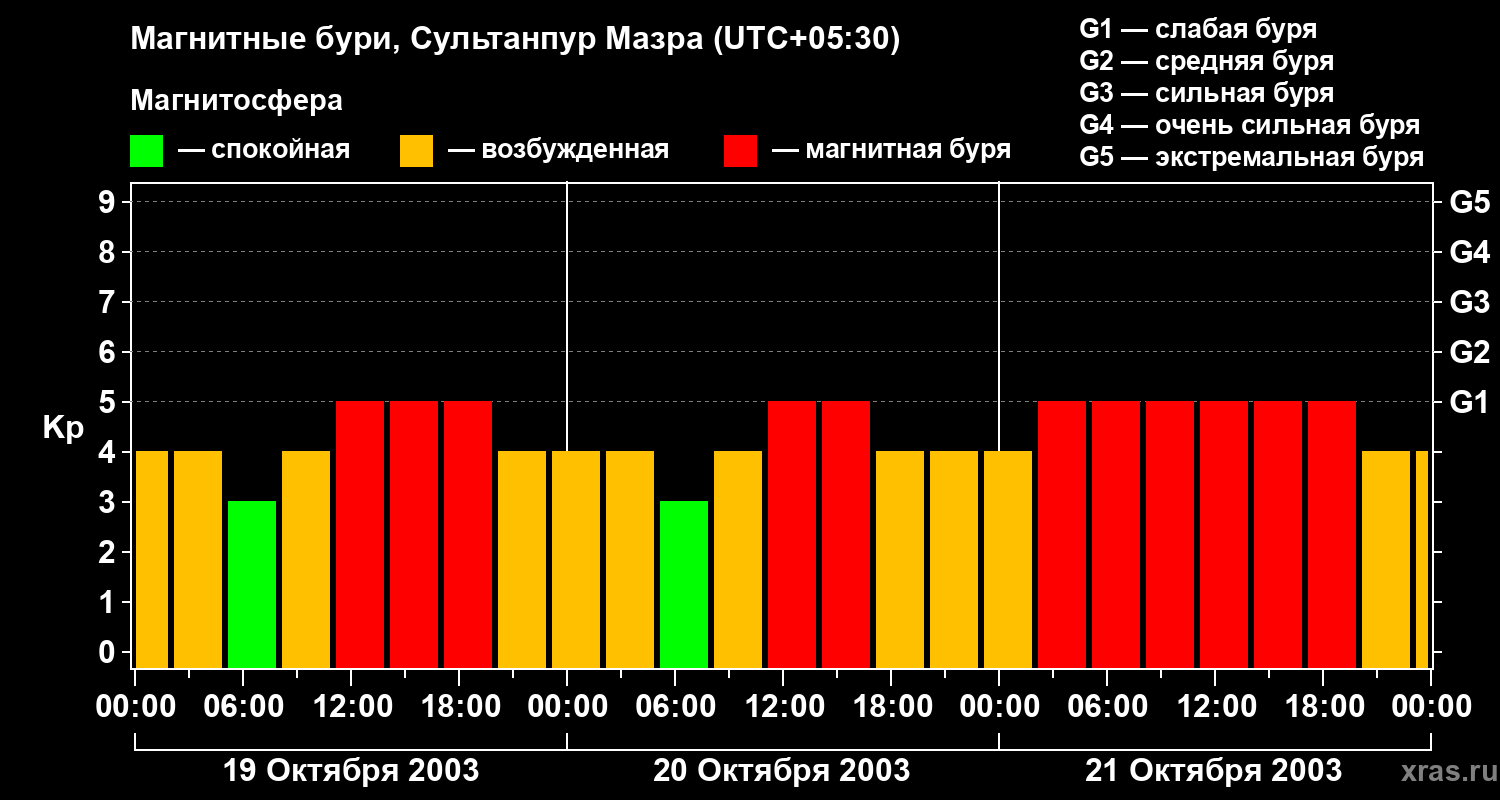Click the red bar above 12:00 on 21 October

pyautogui.click(x=1224, y=534)
